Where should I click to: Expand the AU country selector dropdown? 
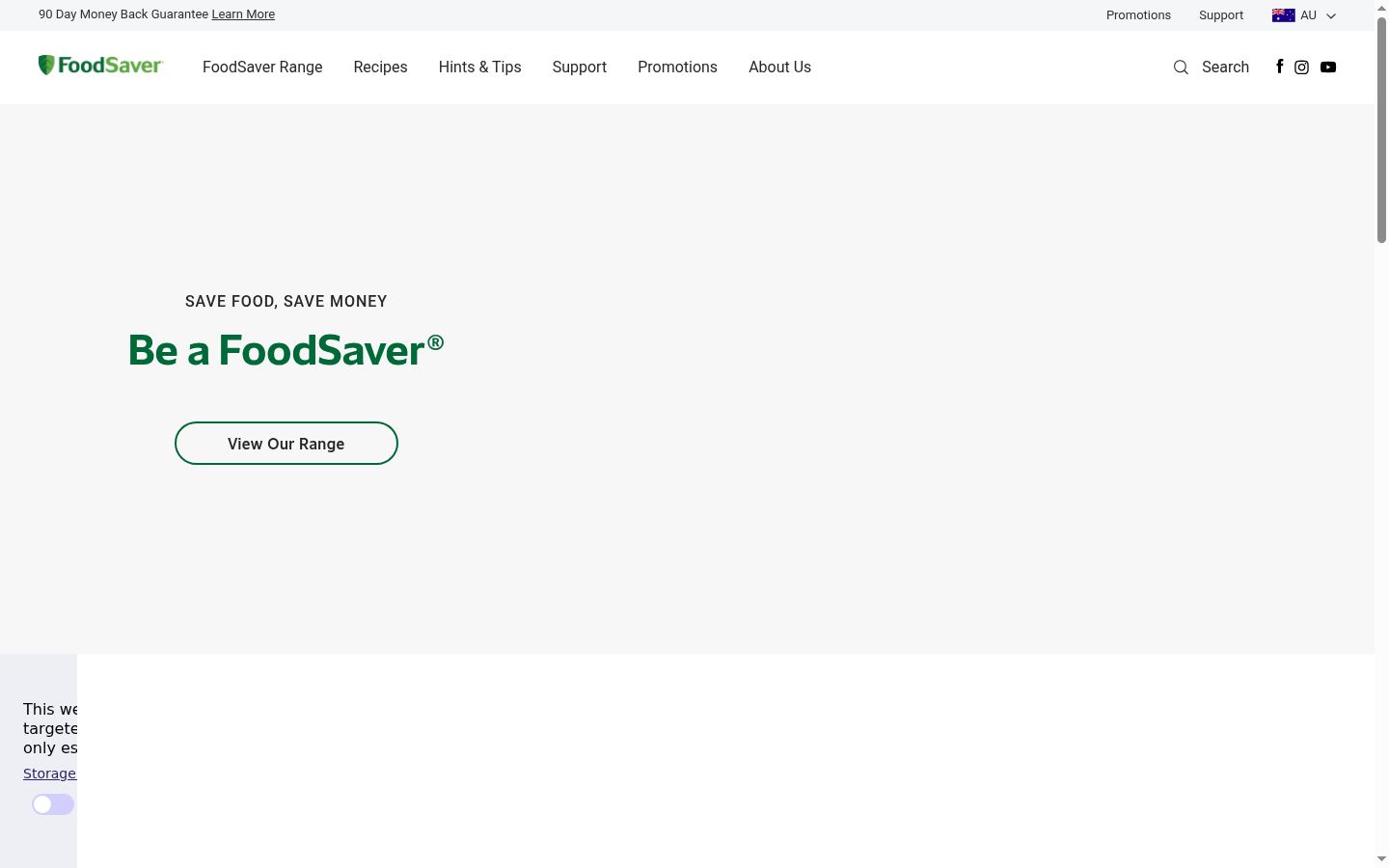coord(1304,15)
